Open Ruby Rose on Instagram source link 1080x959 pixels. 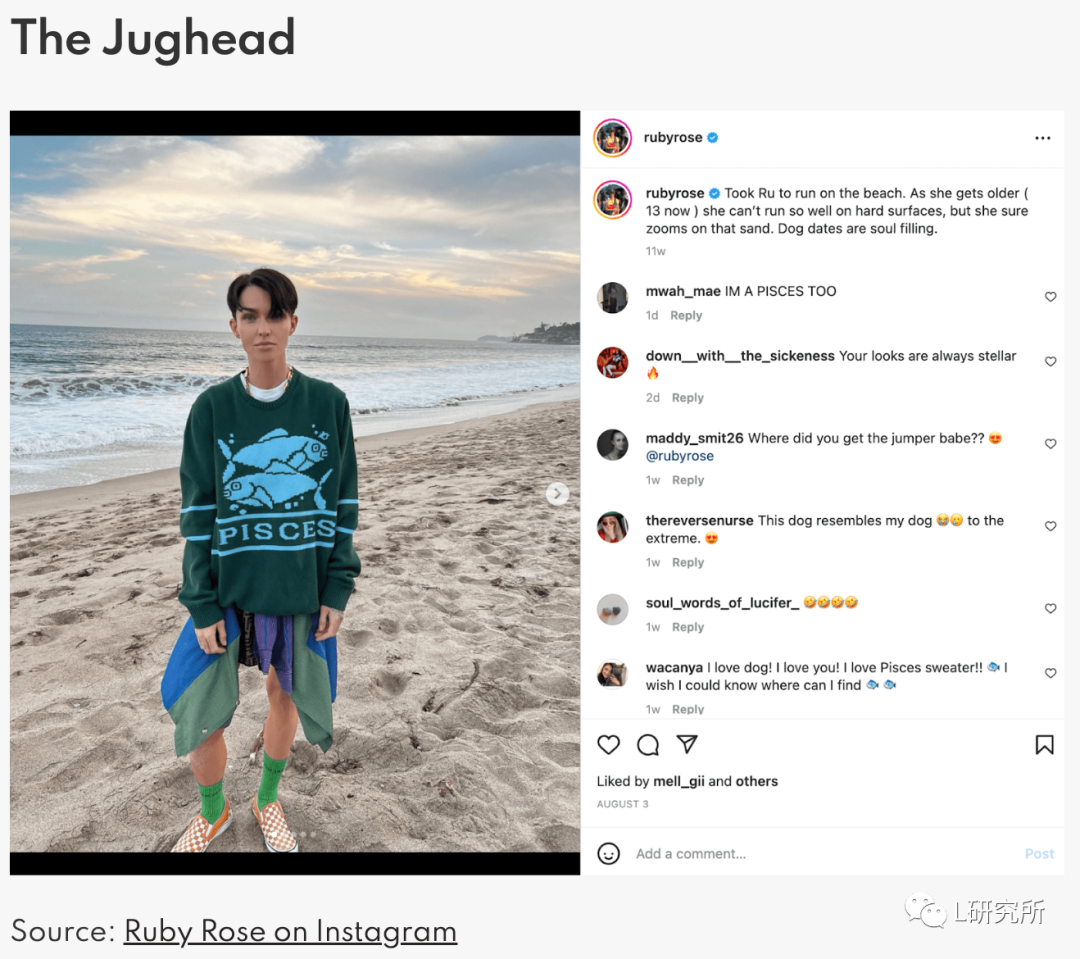(x=290, y=931)
